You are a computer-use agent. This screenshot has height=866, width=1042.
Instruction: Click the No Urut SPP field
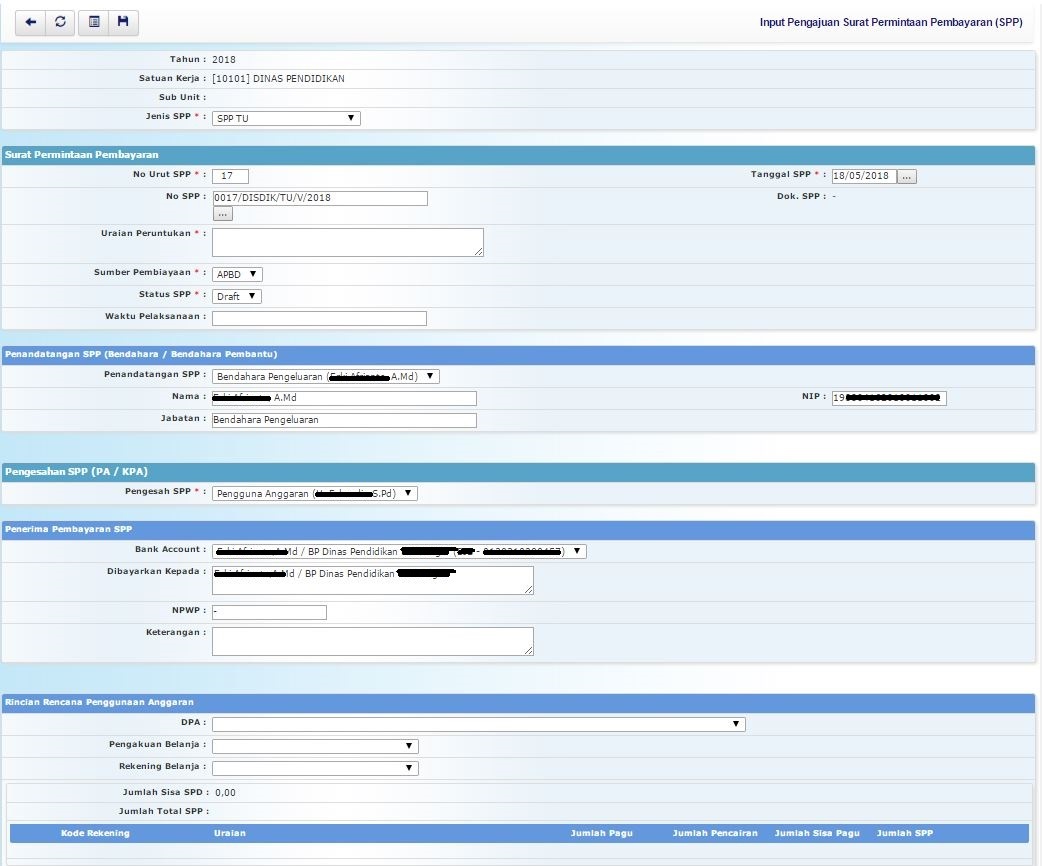pyautogui.click(x=230, y=176)
